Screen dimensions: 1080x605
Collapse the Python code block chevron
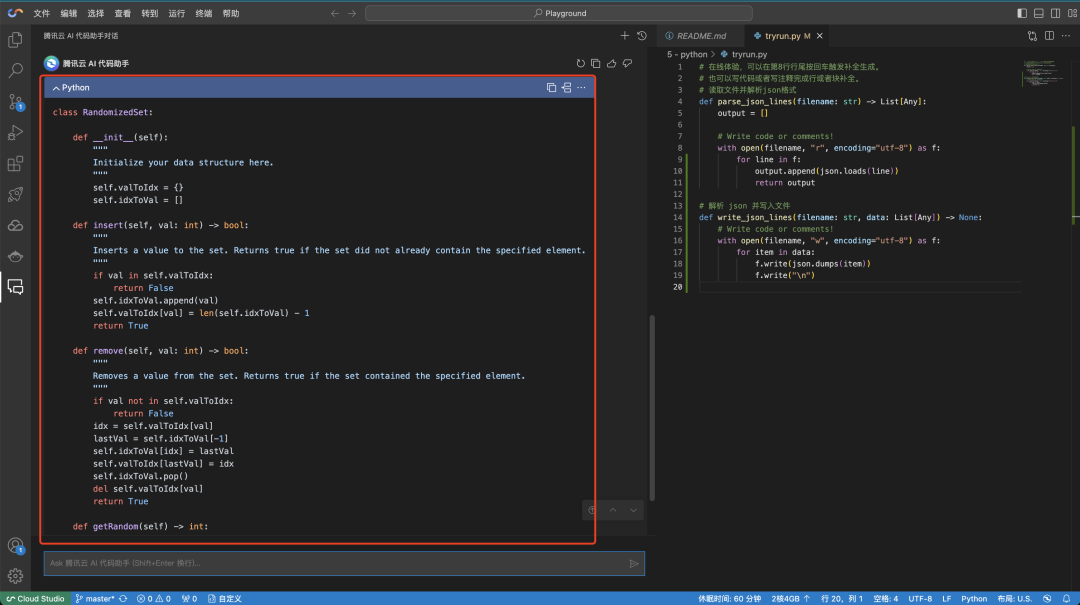[x=56, y=88]
